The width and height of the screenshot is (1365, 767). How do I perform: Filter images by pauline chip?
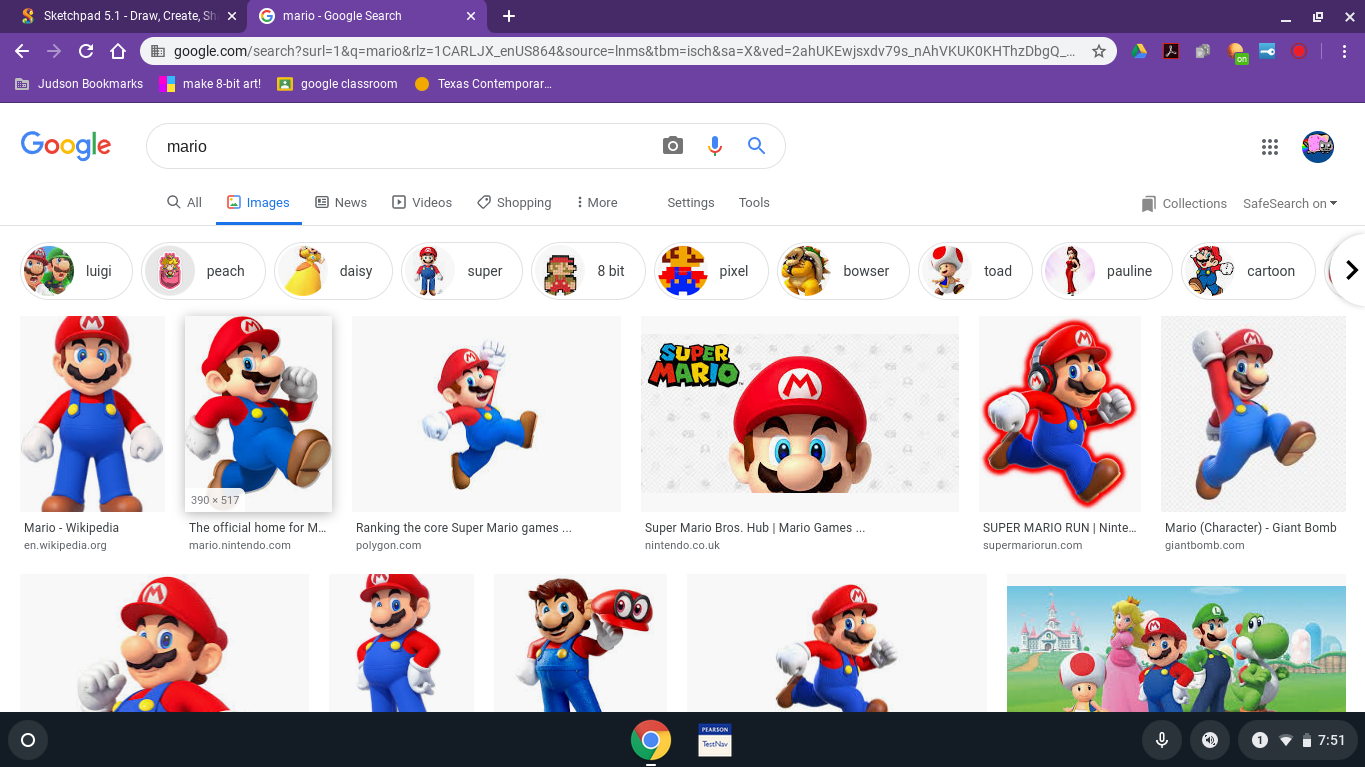tap(1106, 271)
